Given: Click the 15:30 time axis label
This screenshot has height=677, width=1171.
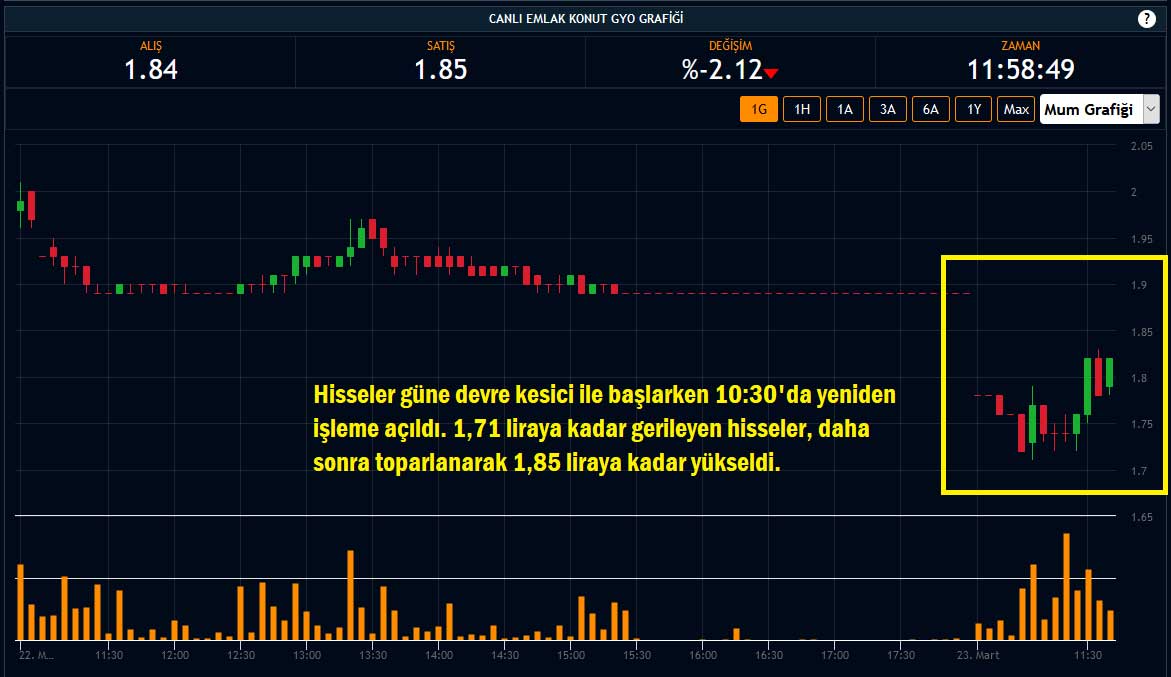Looking at the screenshot, I should [x=637, y=655].
